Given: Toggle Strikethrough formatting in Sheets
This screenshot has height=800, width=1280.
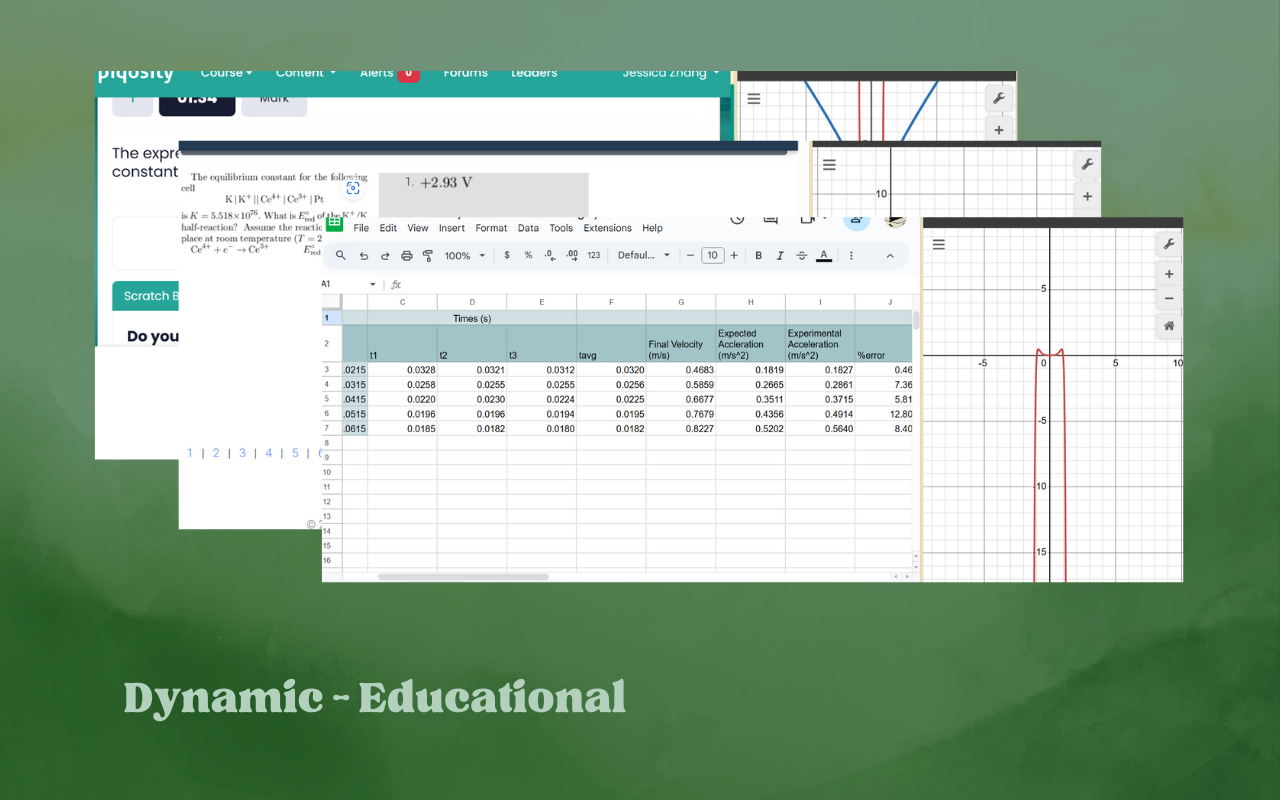Looking at the screenshot, I should coord(801,255).
